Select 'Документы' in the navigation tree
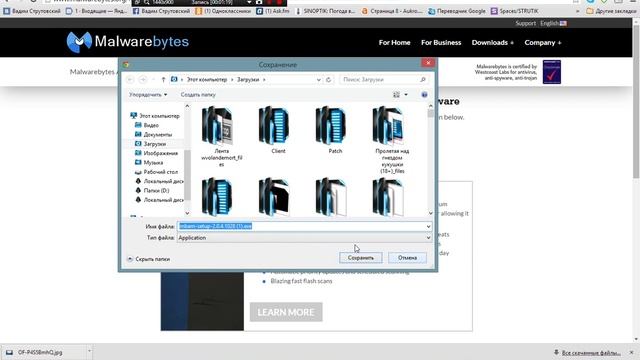 pos(153,135)
